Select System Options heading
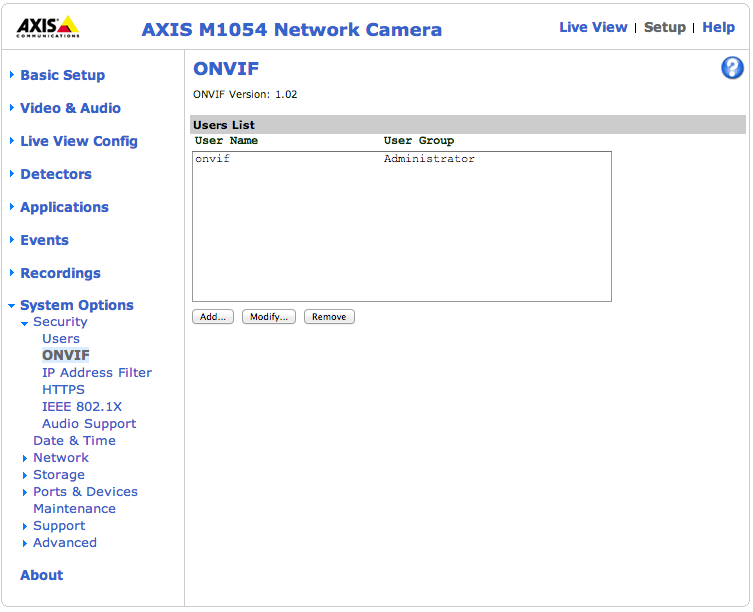 (77, 305)
